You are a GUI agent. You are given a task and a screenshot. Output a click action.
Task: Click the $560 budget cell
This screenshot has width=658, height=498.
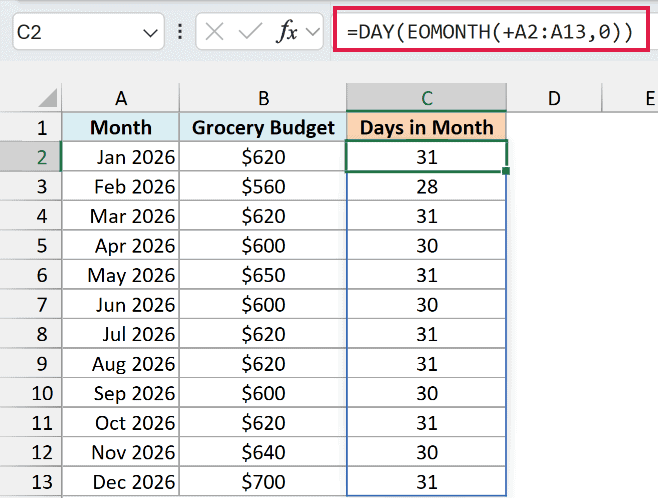point(263,186)
